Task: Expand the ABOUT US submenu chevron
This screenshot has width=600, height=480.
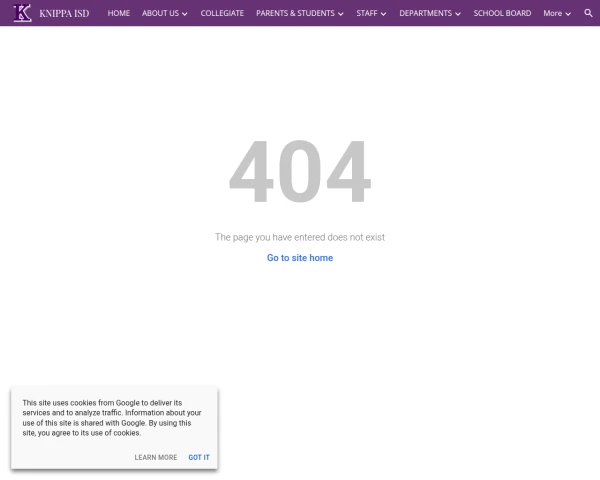Action: pyautogui.click(x=185, y=14)
